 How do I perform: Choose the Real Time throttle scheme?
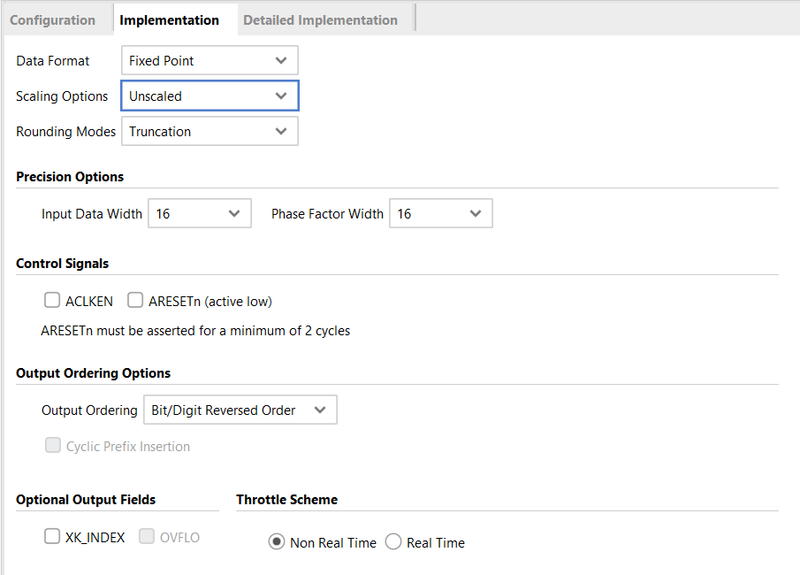click(x=393, y=542)
